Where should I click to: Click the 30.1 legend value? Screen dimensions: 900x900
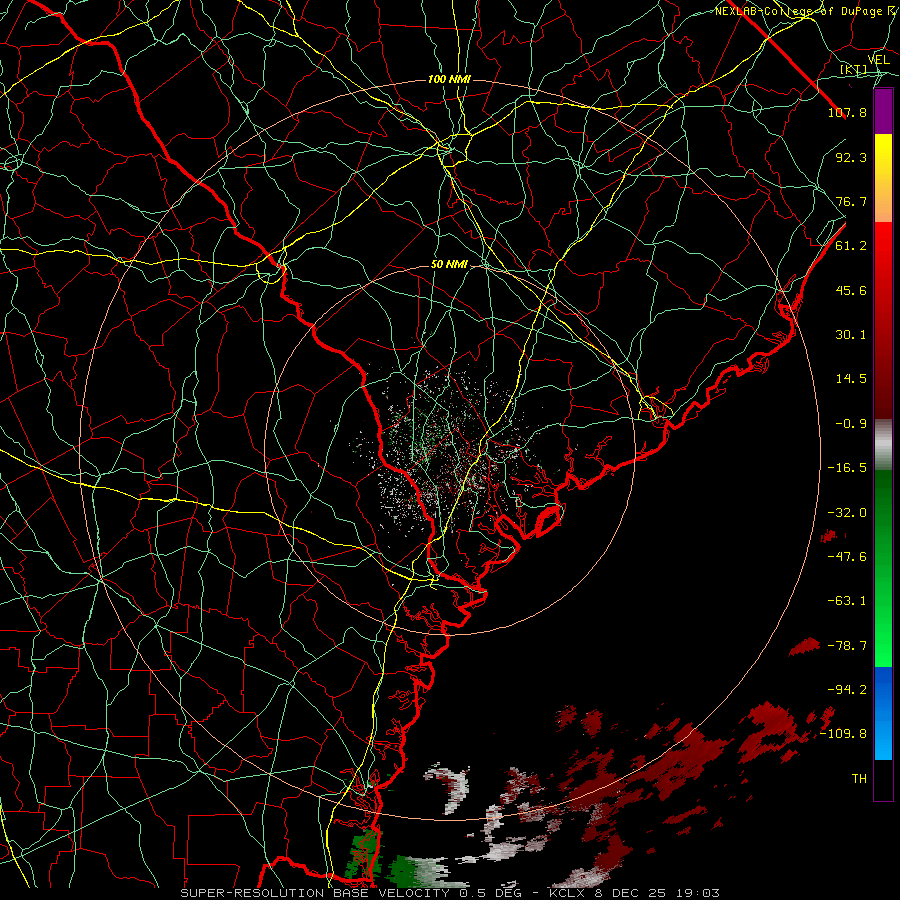(851, 335)
